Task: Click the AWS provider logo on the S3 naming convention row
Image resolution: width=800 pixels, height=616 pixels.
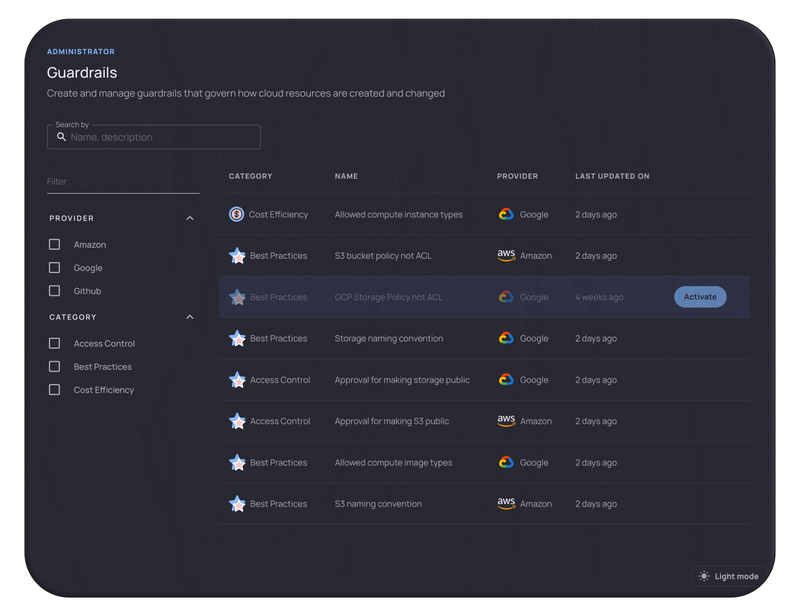Action: (506, 503)
